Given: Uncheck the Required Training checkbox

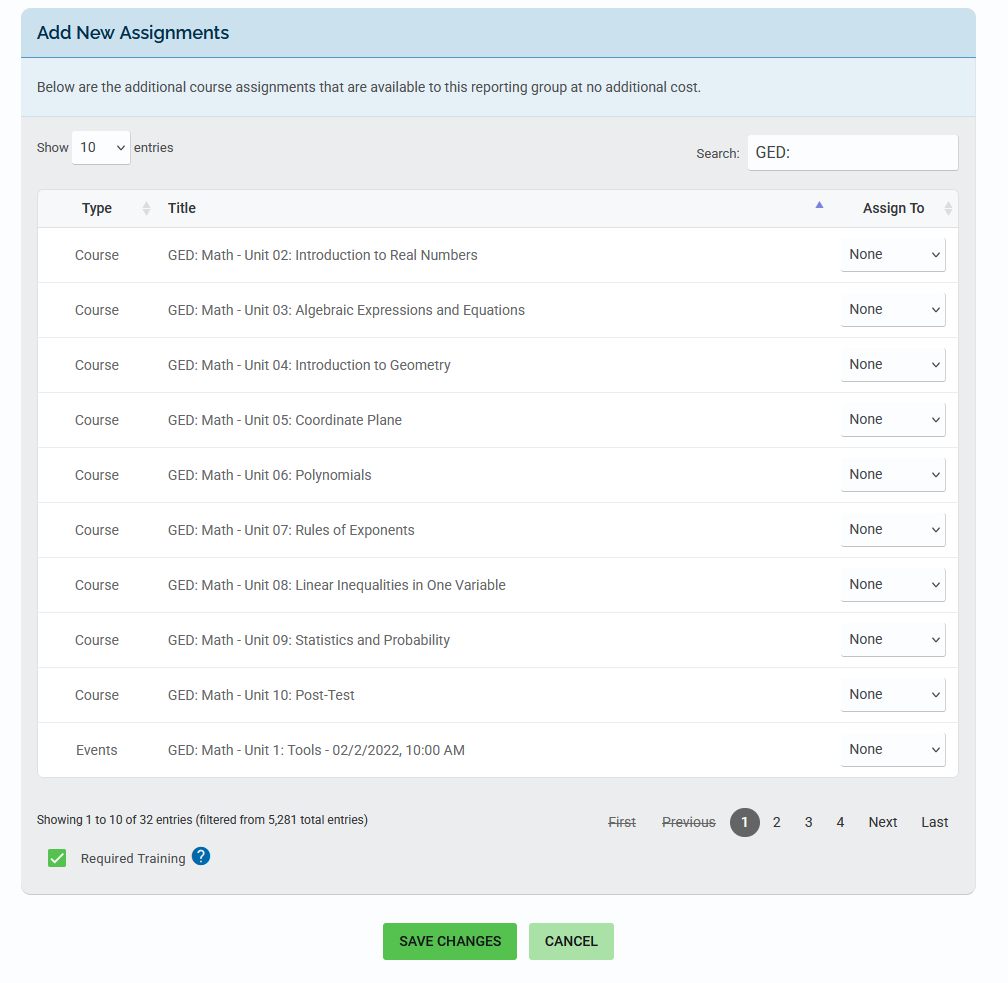Looking at the screenshot, I should coord(57,858).
